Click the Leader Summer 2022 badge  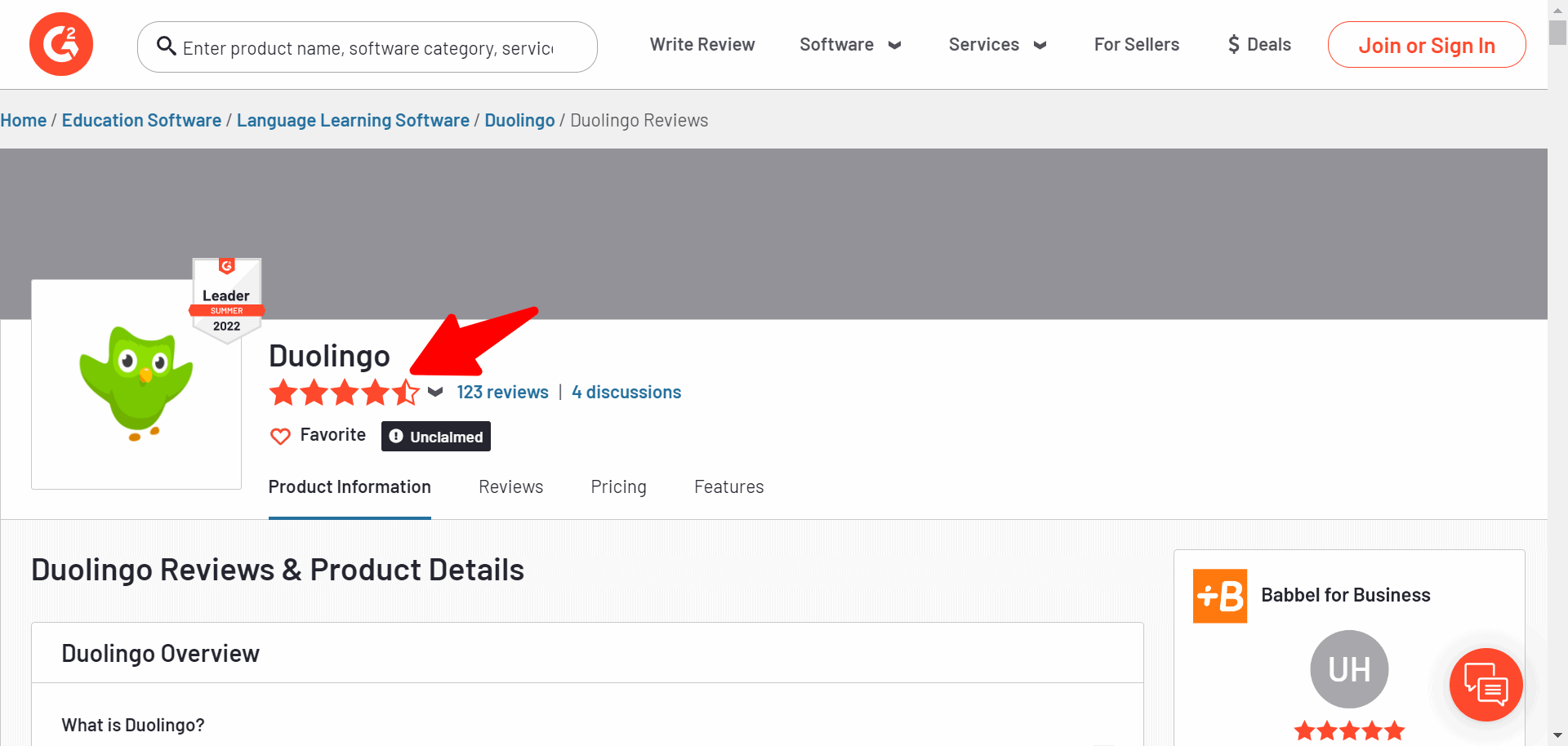227,300
